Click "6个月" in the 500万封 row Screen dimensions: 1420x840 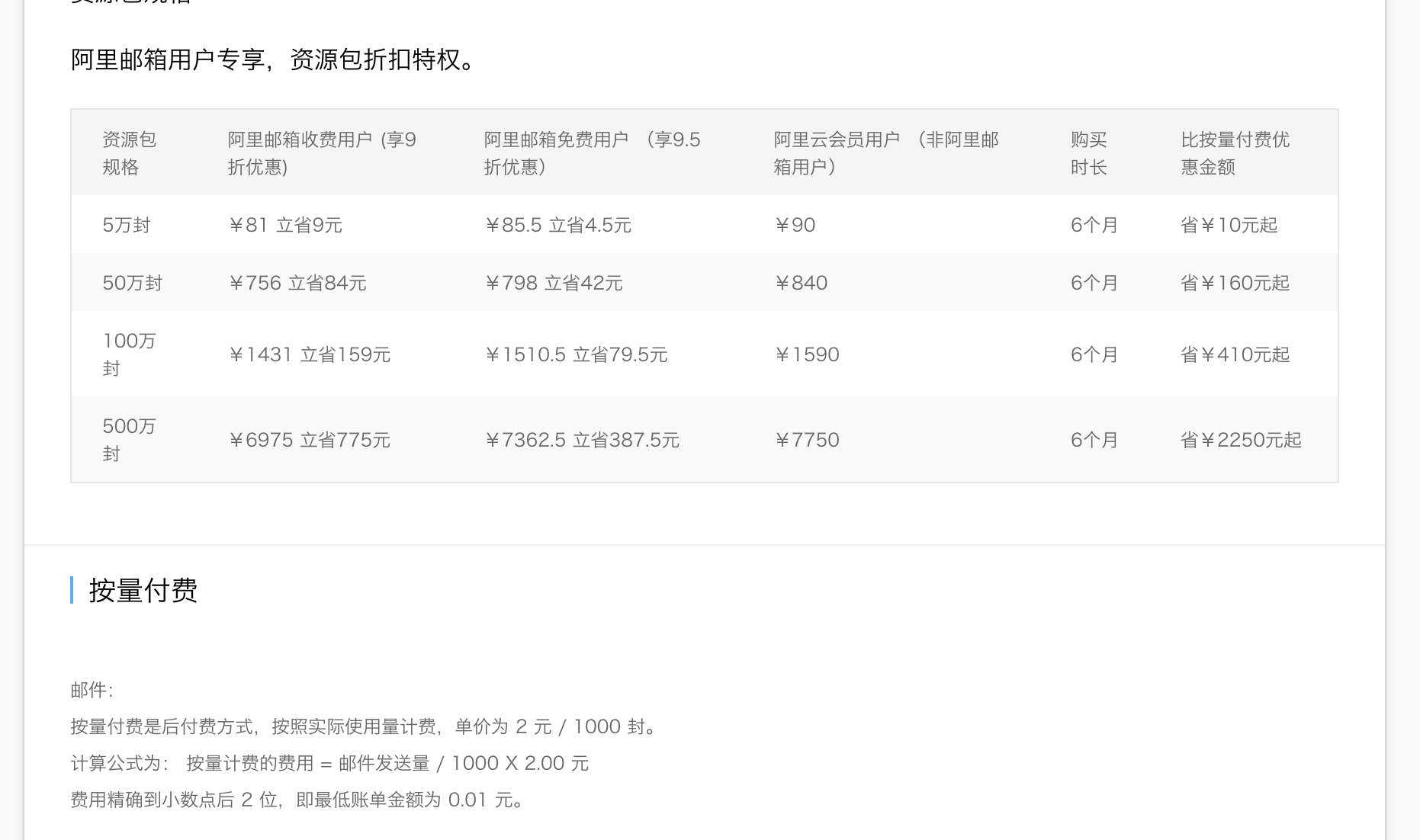click(x=1094, y=440)
